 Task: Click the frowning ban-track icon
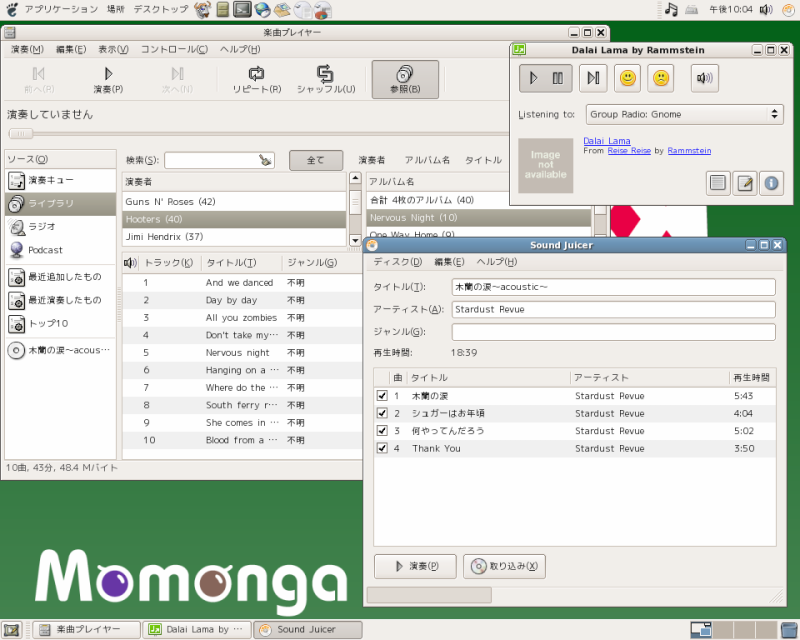click(661, 78)
